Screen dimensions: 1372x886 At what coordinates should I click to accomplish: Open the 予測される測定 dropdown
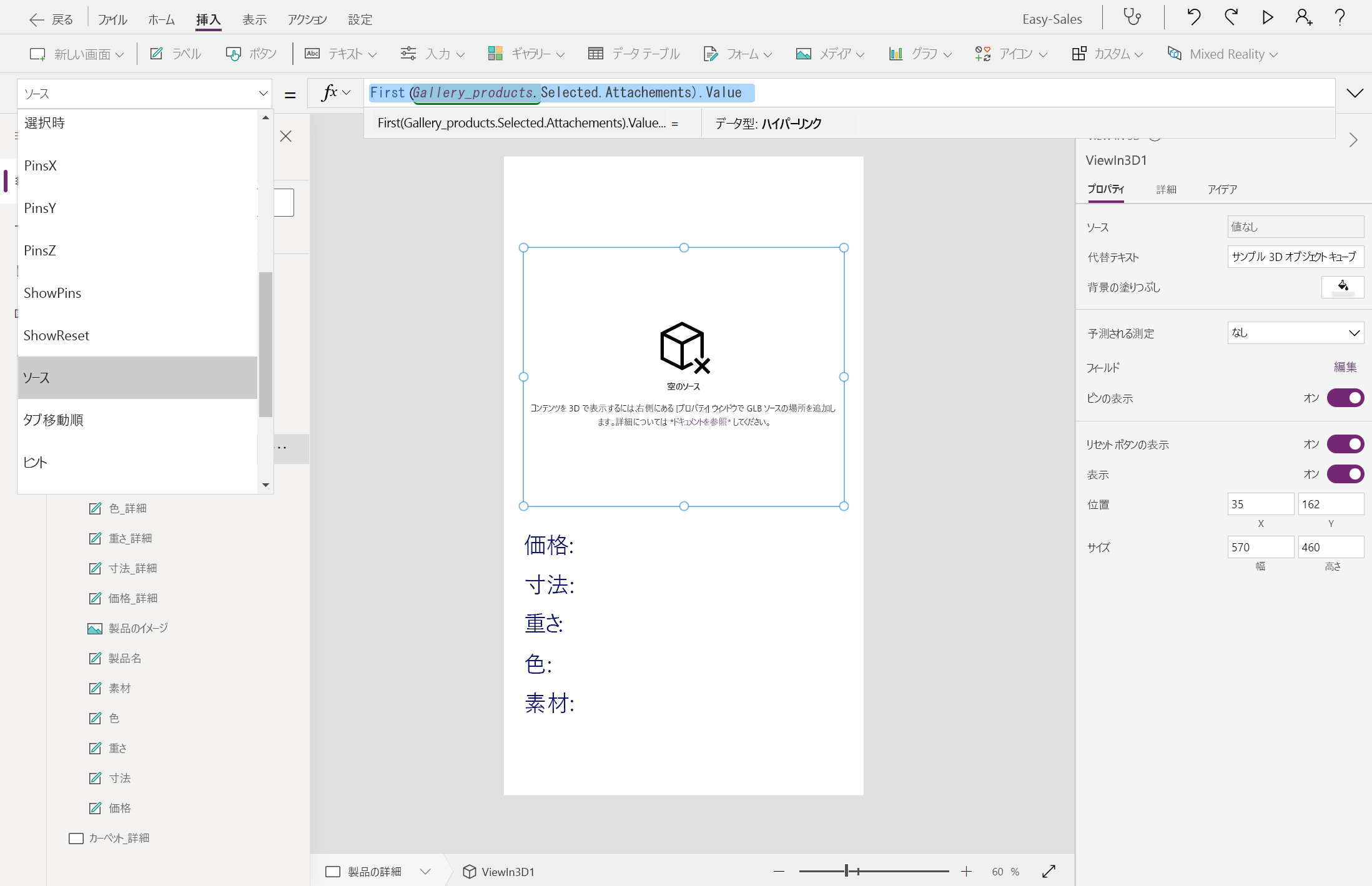1295,333
